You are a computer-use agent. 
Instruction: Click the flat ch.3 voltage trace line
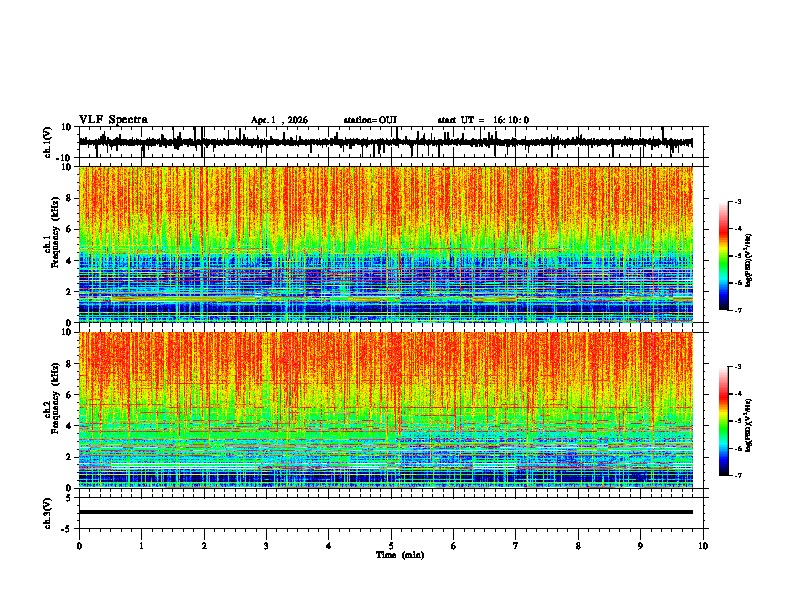(x=386, y=512)
